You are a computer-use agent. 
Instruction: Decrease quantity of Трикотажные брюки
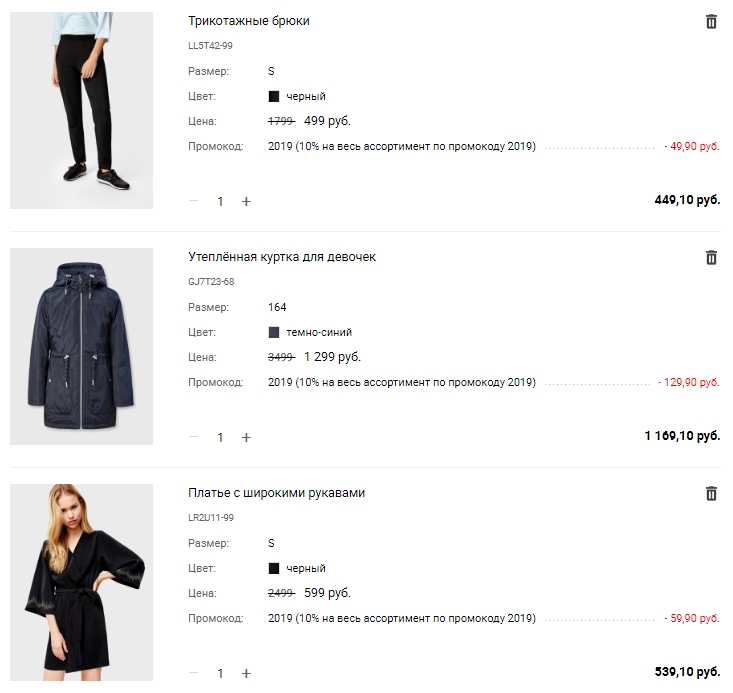coord(194,201)
